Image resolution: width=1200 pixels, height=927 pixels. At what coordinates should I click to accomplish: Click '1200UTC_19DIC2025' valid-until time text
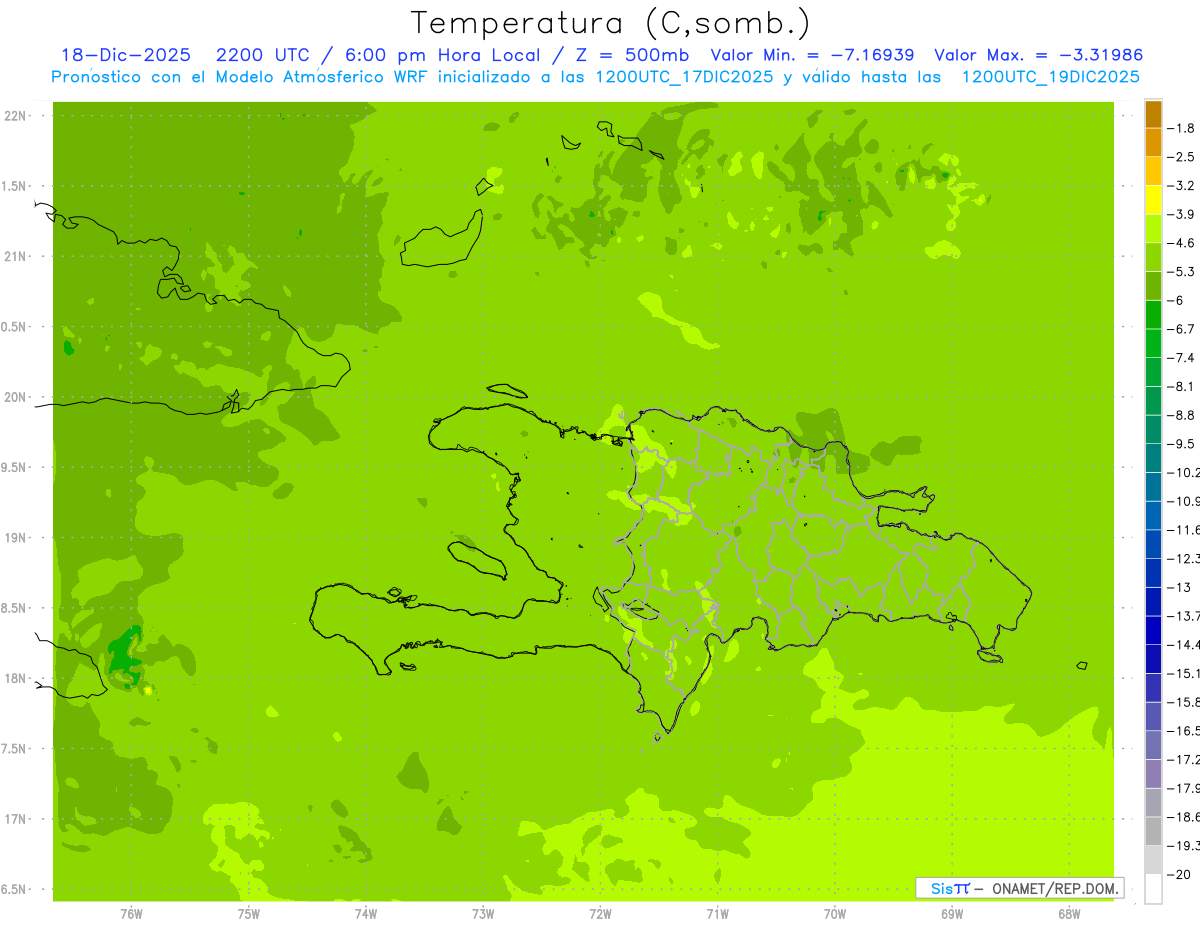1050,77
